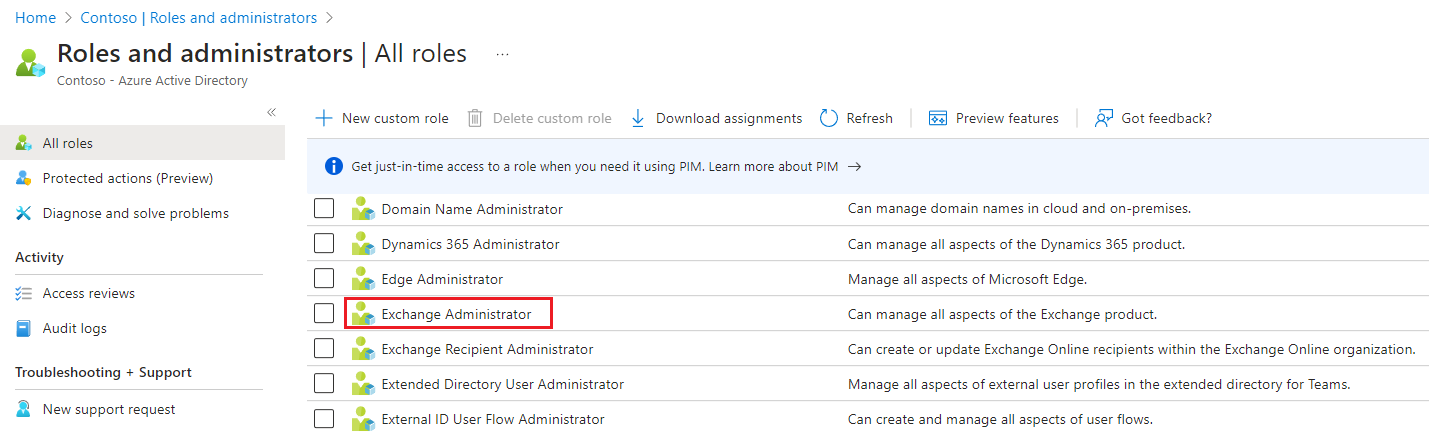
Task: Open the Domain Name Administrator role name
Action: pos(472,209)
